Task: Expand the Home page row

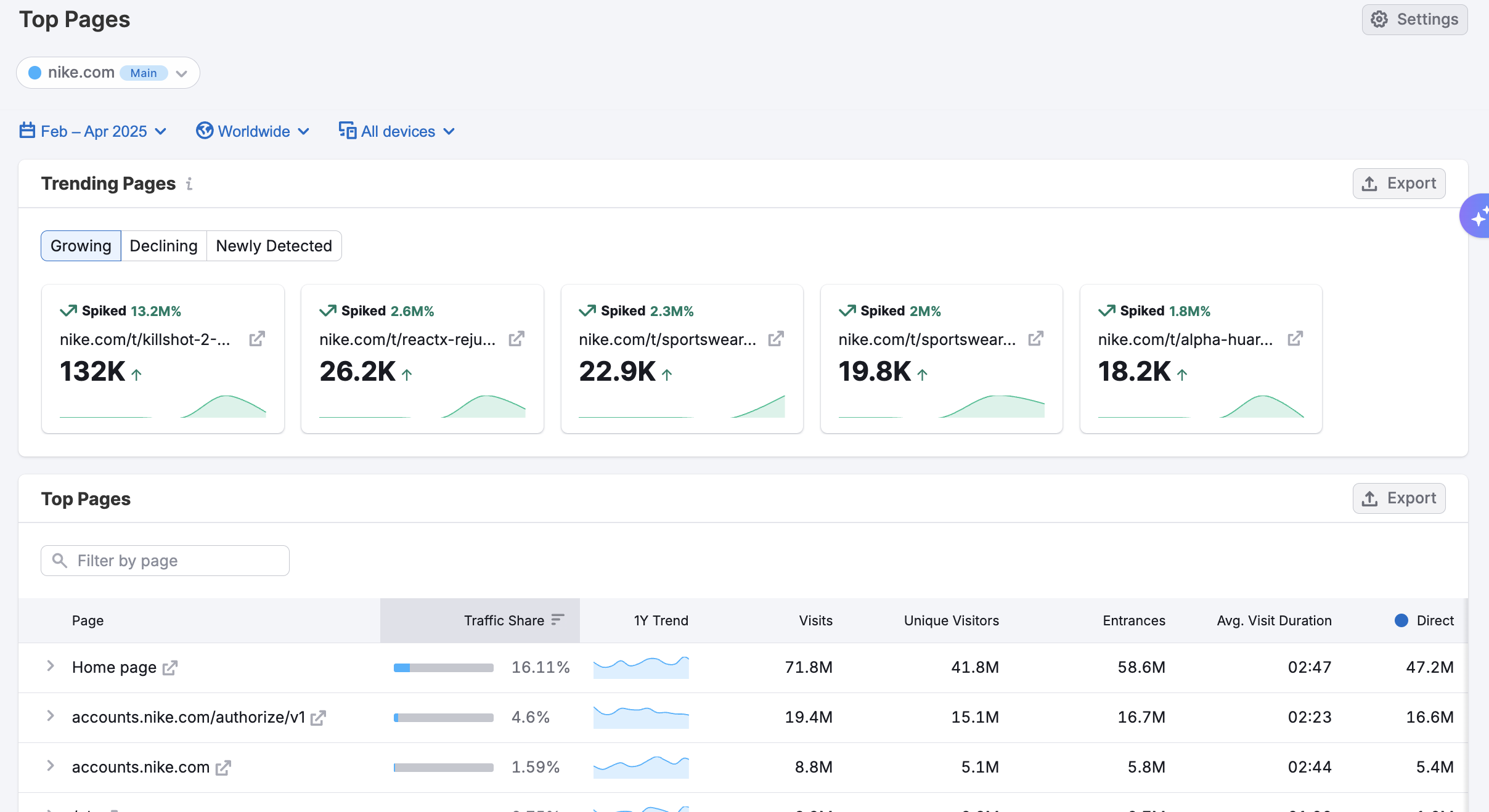Action: click(x=51, y=666)
